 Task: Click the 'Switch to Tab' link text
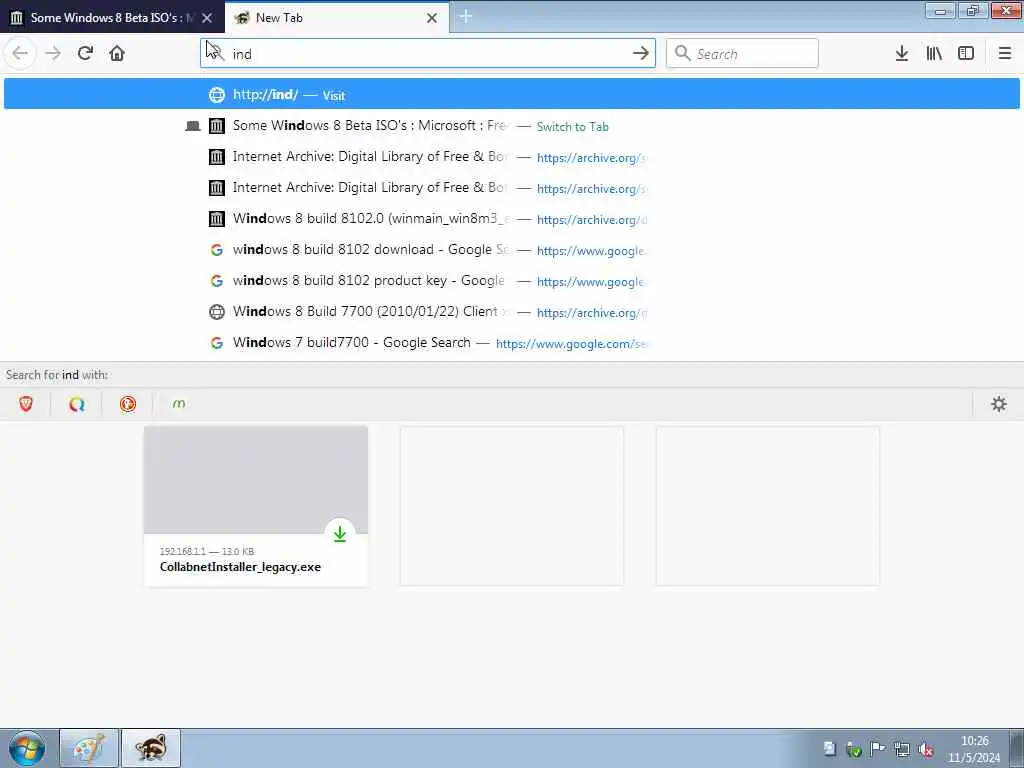(x=572, y=127)
